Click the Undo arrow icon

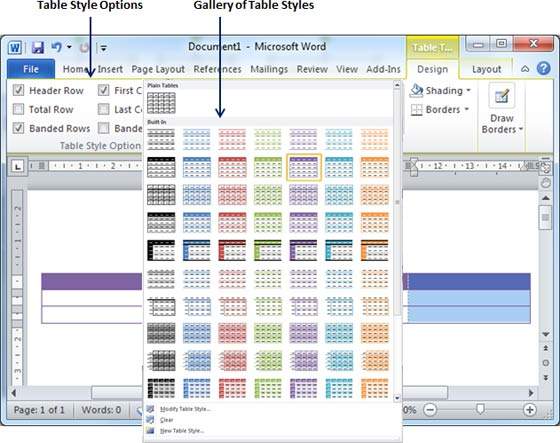tap(57, 47)
